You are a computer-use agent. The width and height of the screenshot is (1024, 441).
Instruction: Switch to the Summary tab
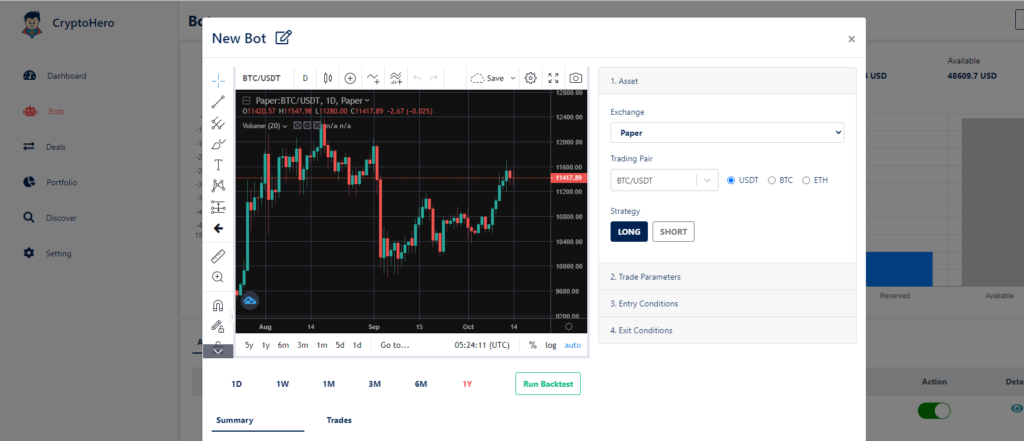[234, 420]
